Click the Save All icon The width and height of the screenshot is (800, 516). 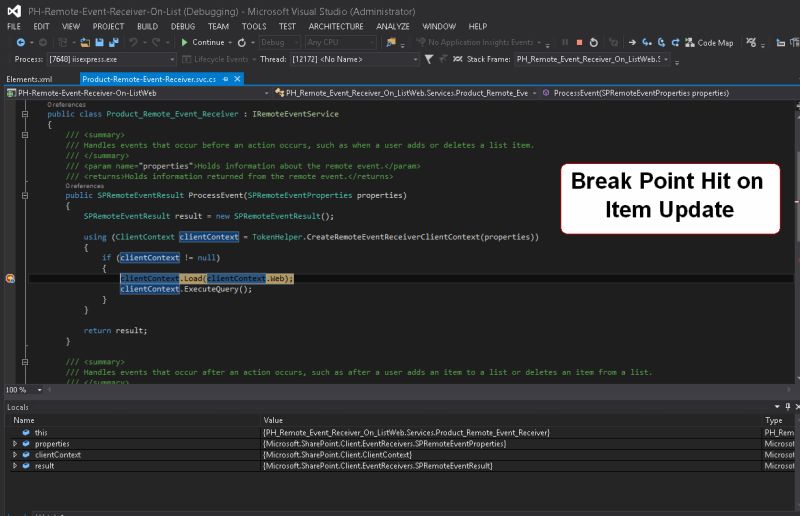coord(114,42)
